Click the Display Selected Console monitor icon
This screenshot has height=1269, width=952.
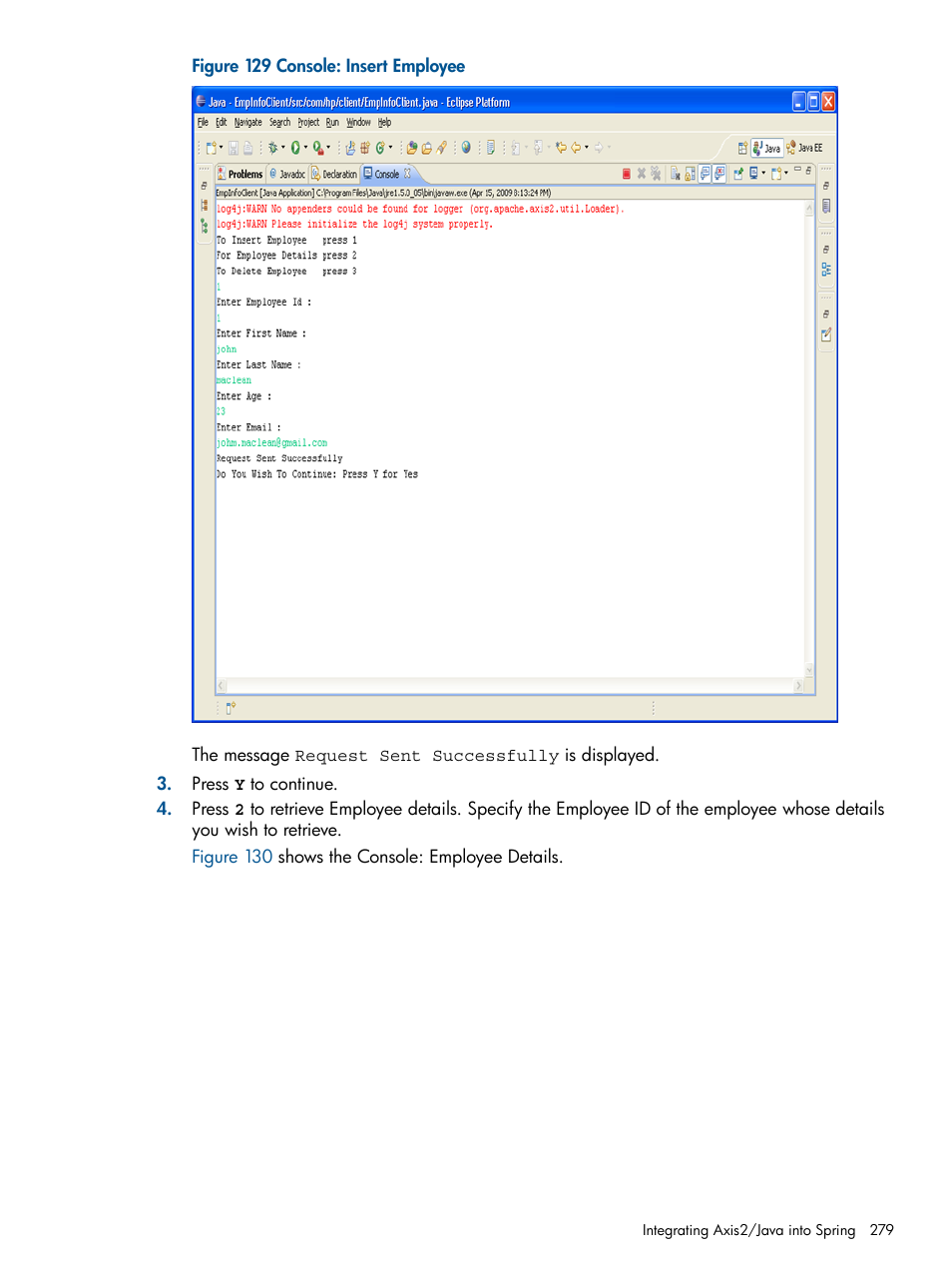[x=753, y=174]
